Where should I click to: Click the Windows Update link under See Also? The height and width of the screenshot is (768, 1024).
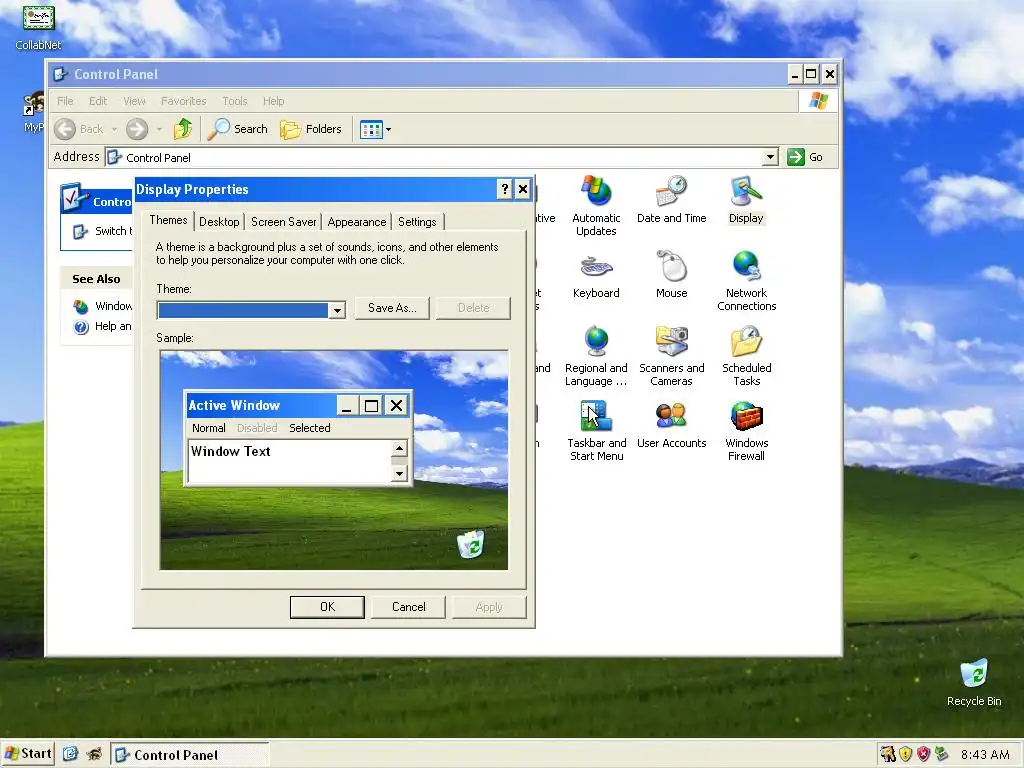point(103,306)
